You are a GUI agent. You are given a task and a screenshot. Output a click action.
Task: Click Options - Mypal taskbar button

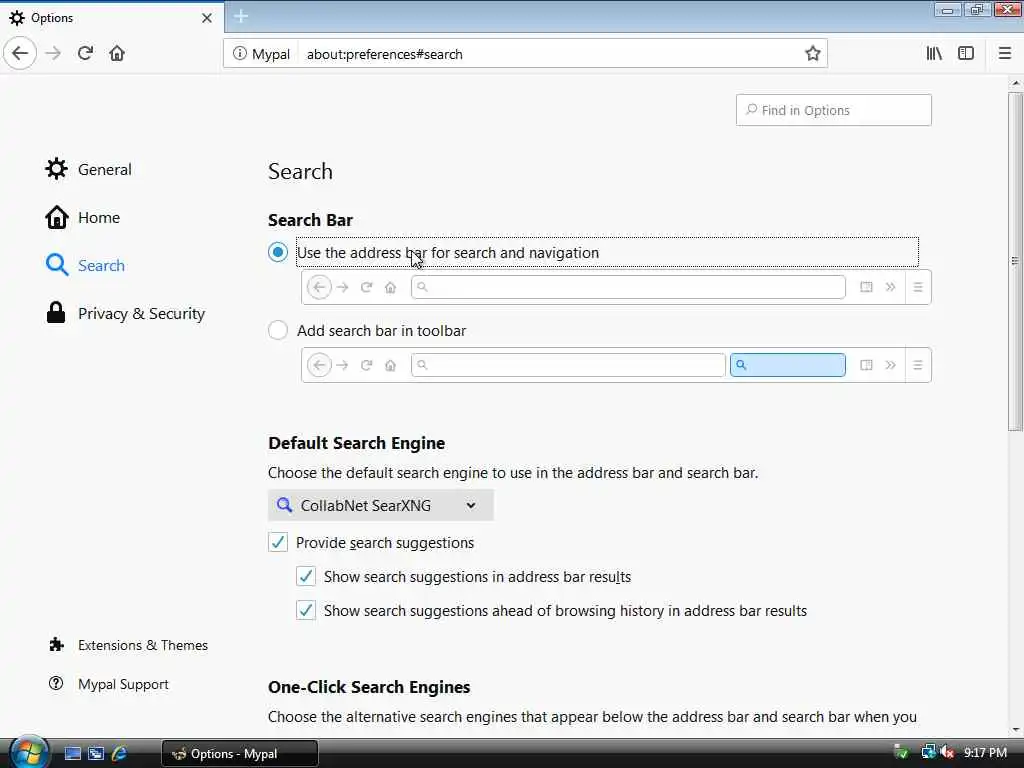(240, 754)
